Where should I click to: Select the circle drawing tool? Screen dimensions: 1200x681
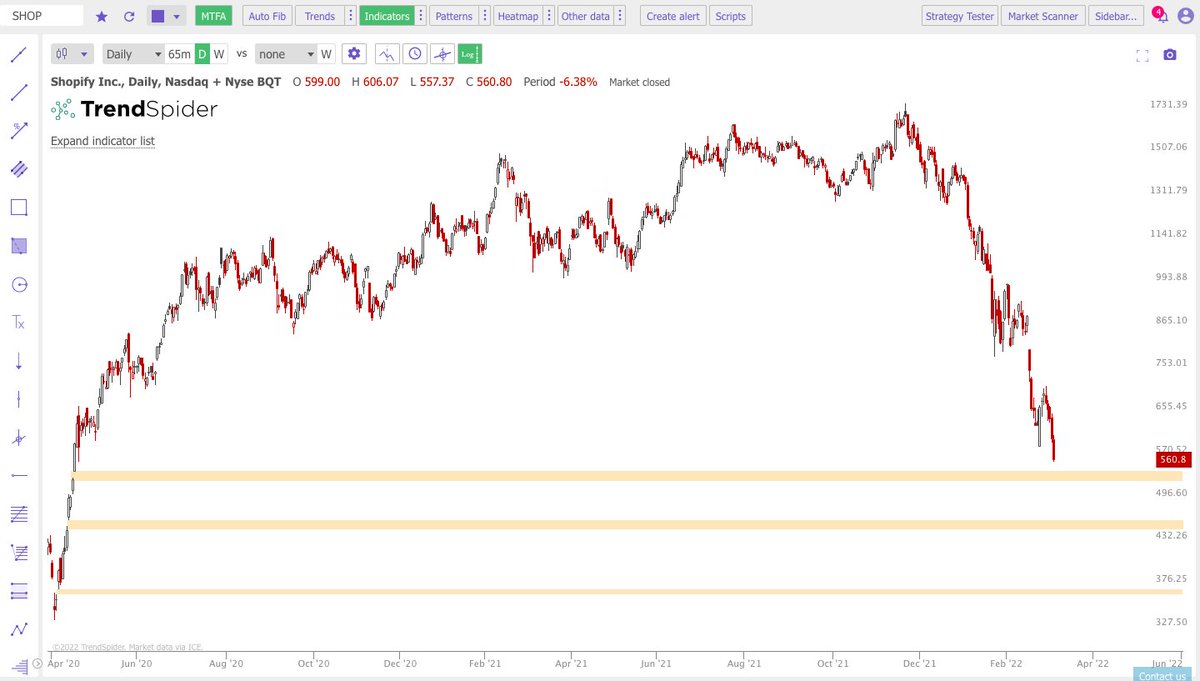(18, 284)
